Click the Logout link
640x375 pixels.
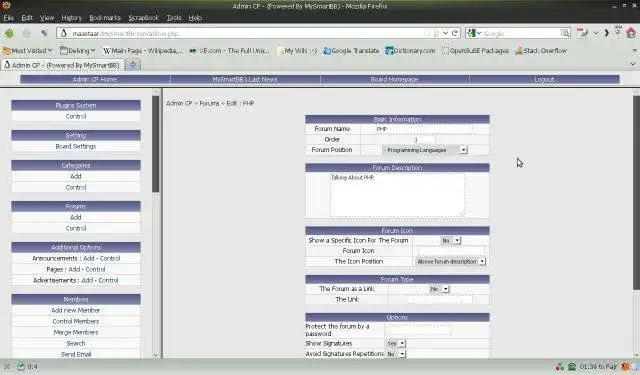click(544, 80)
